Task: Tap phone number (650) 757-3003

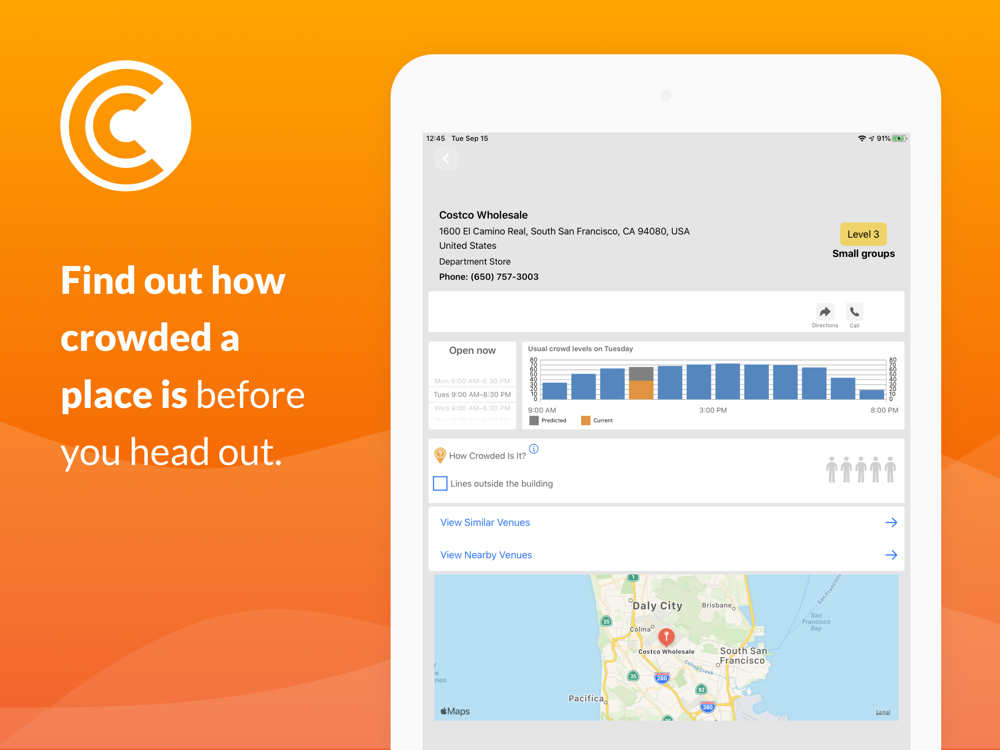Action: coord(504,277)
